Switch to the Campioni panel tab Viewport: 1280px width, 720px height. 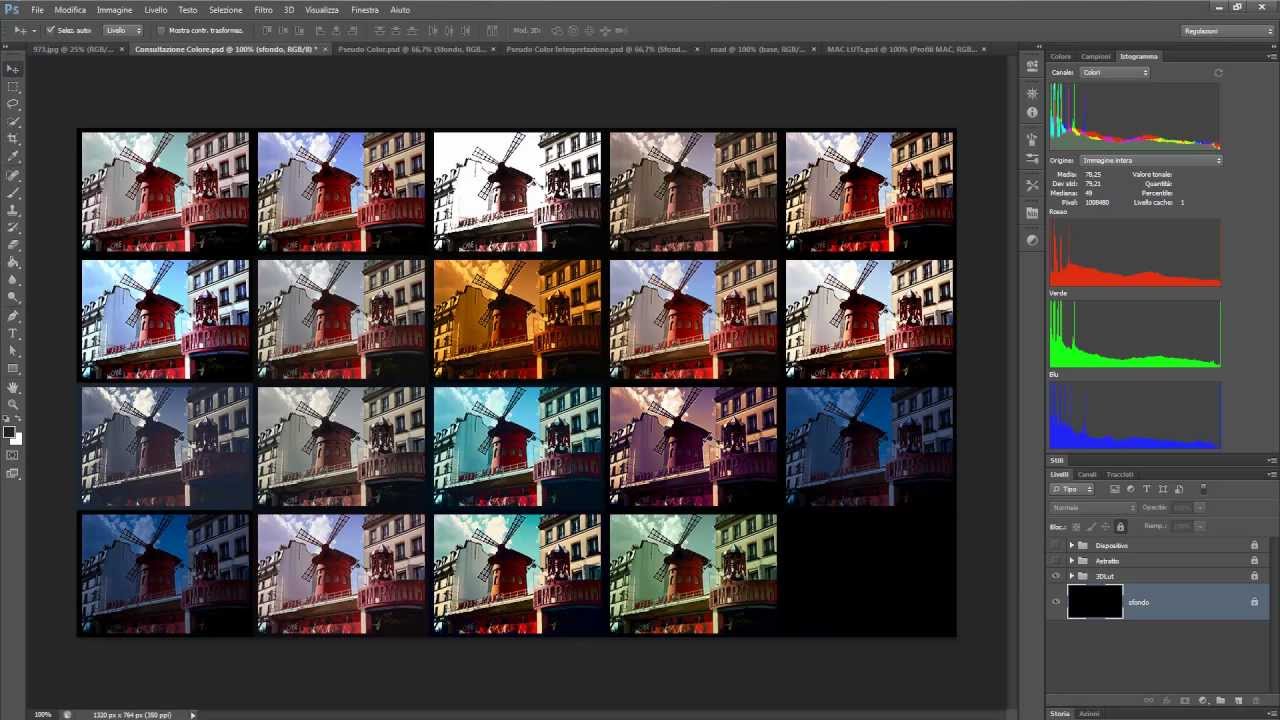pos(1096,57)
